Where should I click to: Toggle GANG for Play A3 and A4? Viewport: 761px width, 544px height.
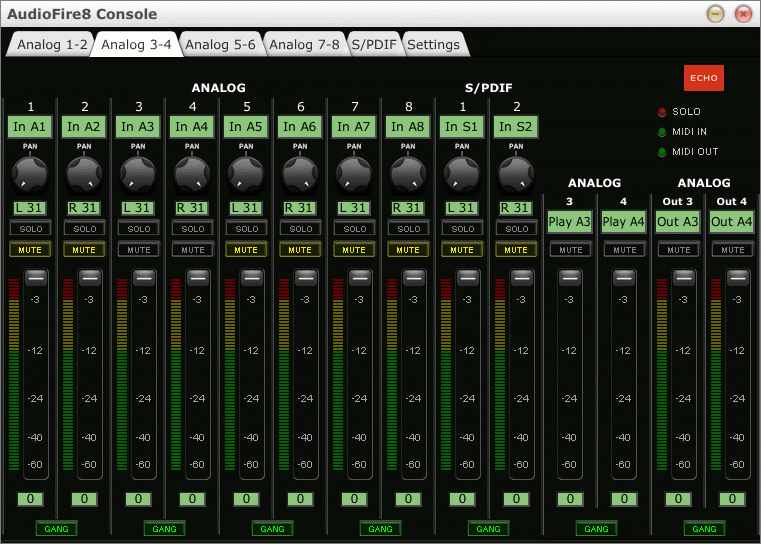coord(596,529)
